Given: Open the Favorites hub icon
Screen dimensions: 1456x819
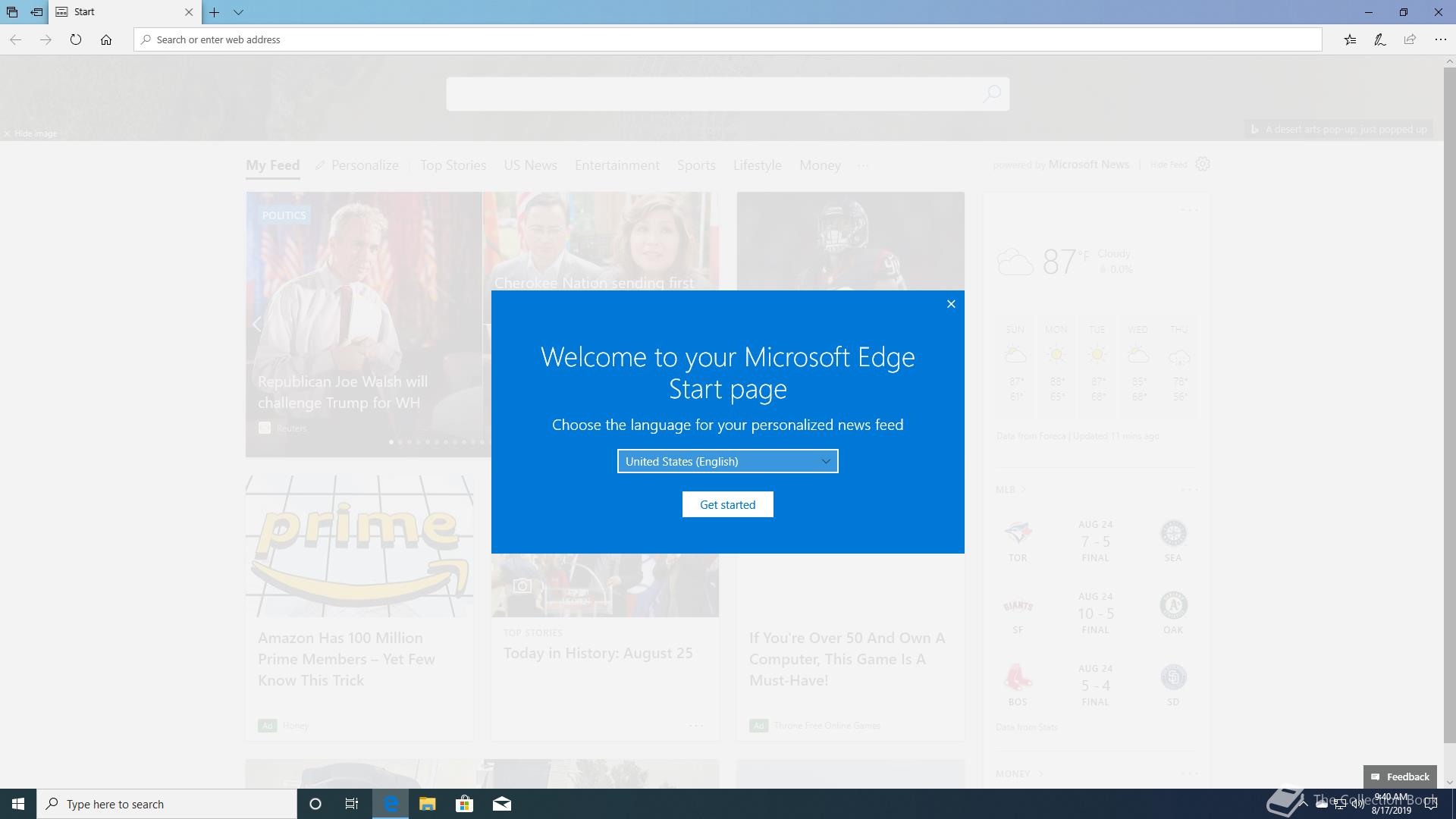Looking at the screenshot, I should [1350, 39].
